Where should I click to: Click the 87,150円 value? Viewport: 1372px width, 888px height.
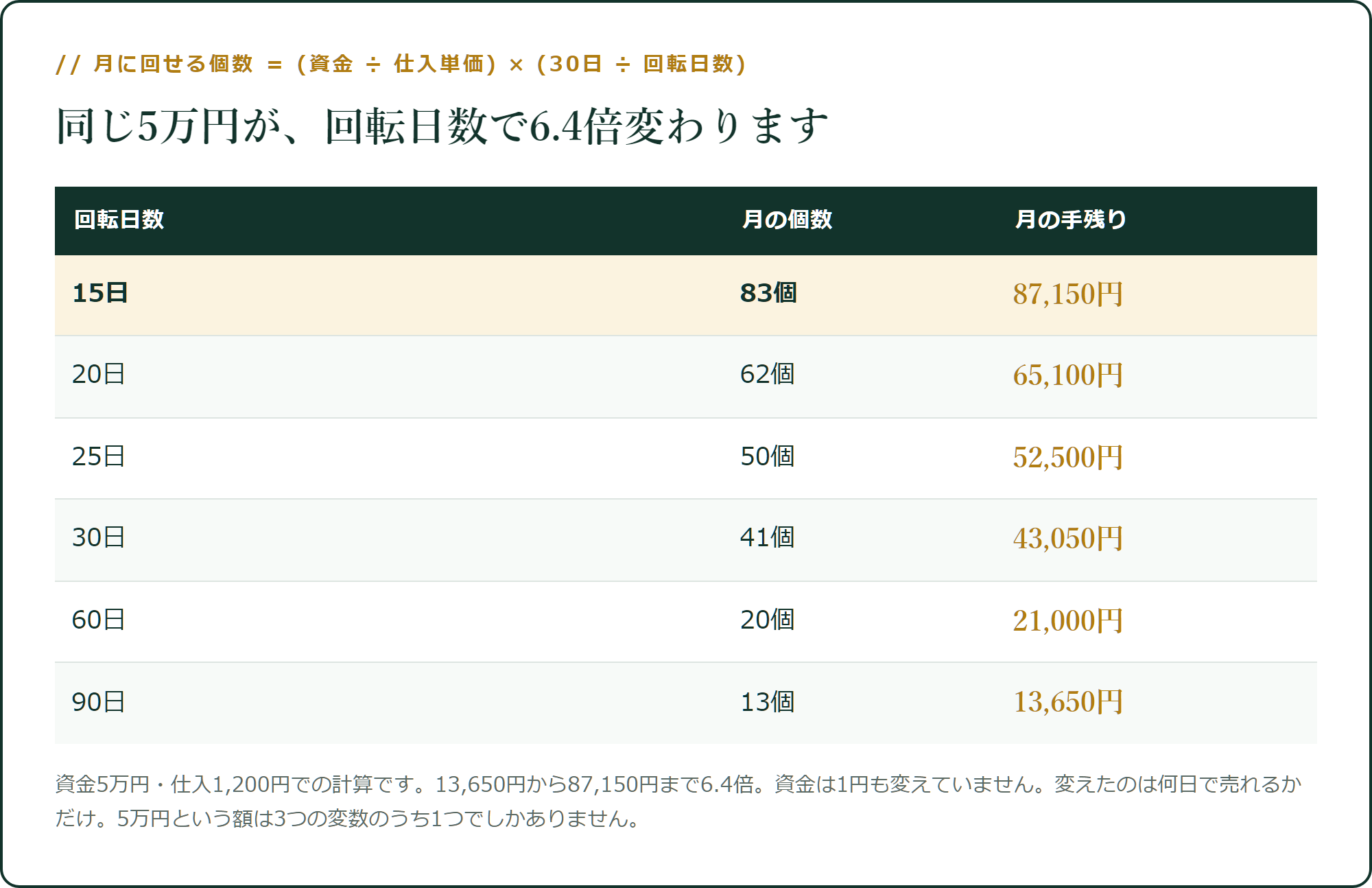(x=1068, y=294)
